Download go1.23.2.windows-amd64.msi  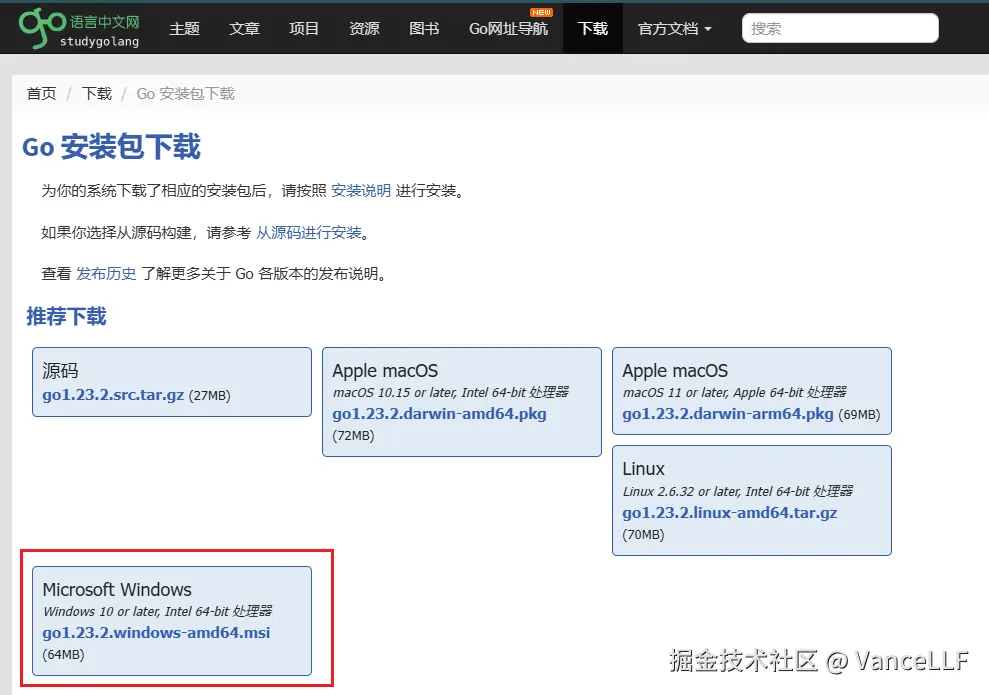pos(156,633)
